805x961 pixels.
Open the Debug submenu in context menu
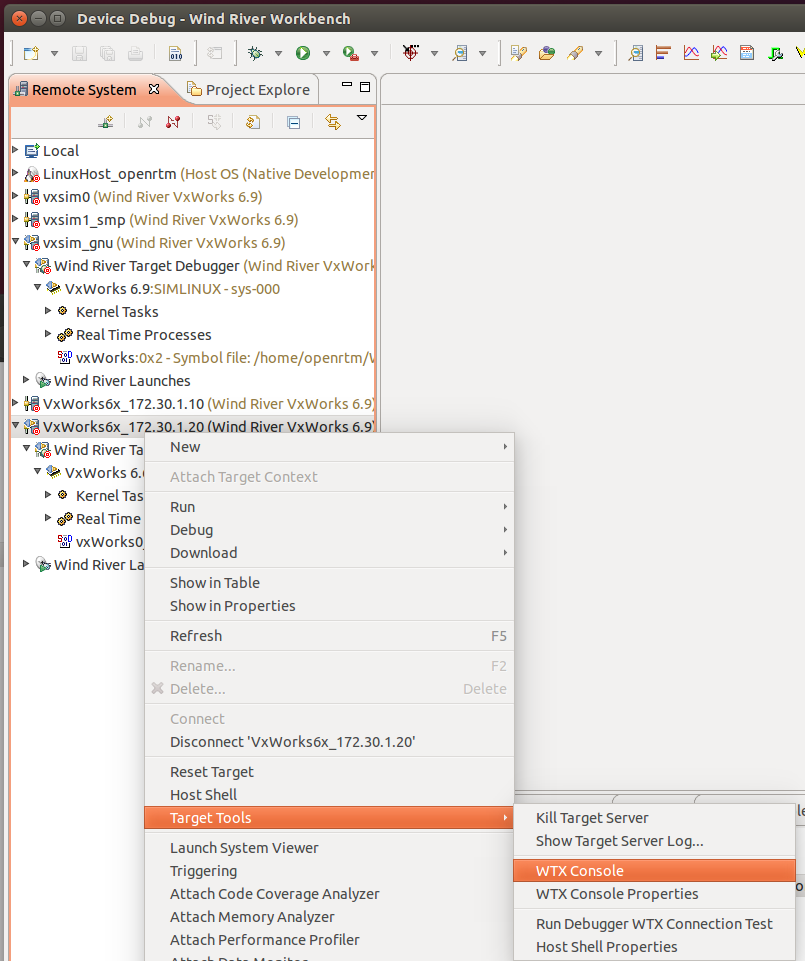coord(329,530)
